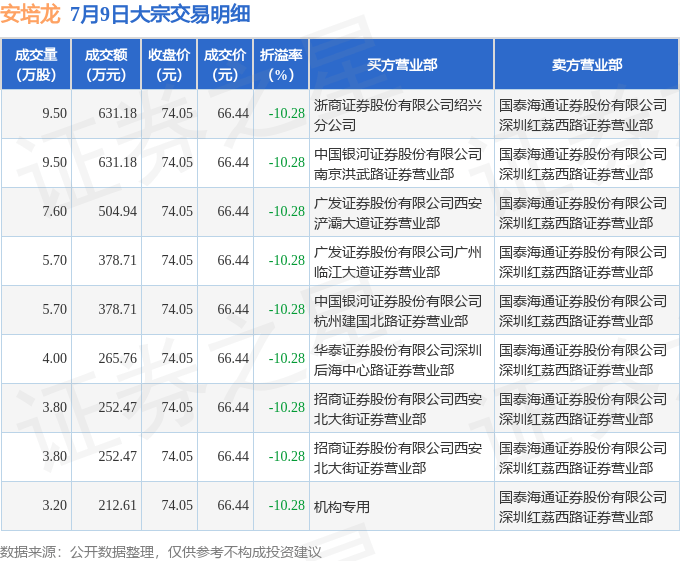Click the 265.76 amount cell

coord(118,359)
